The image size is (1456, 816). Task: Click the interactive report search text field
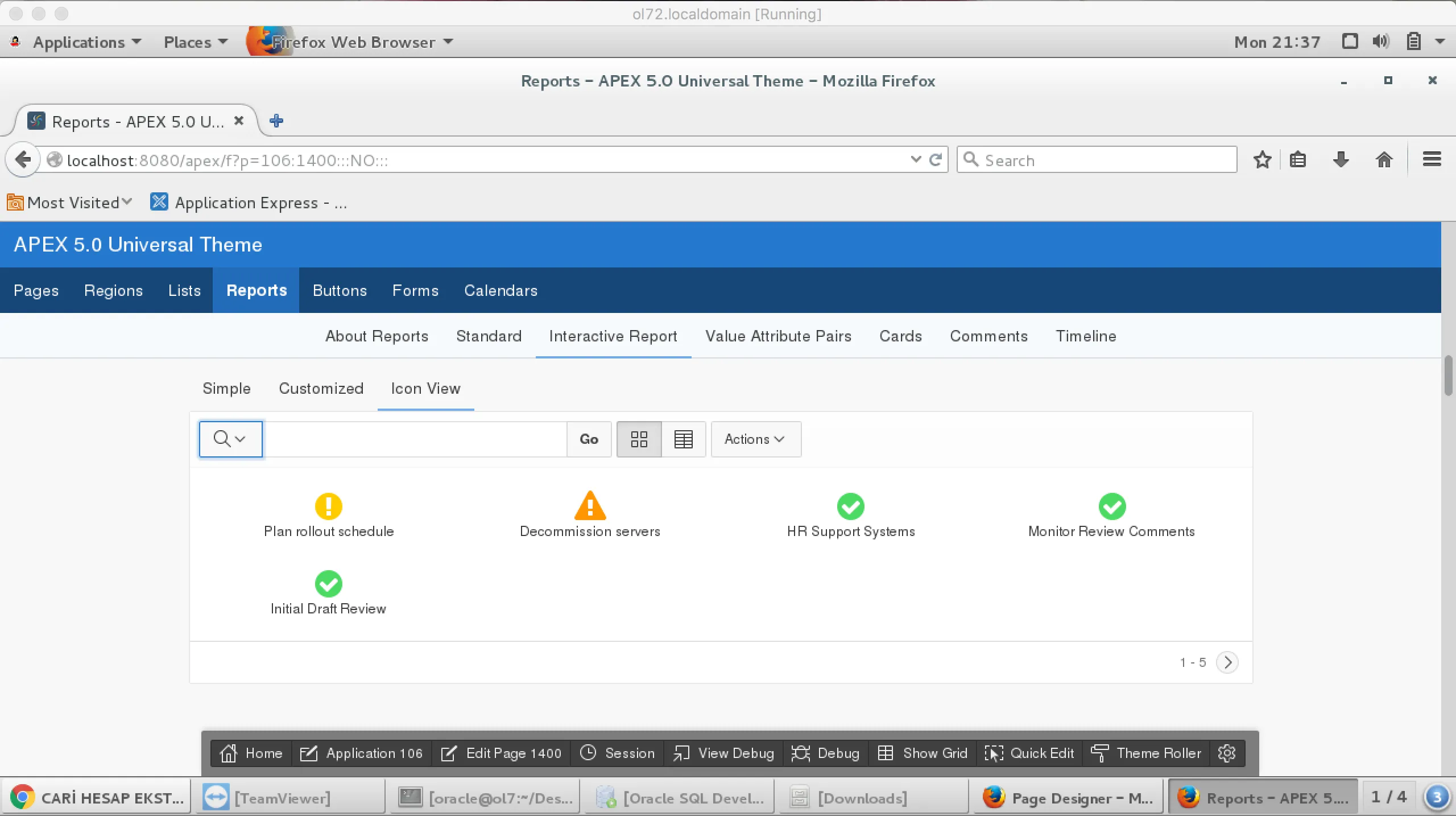[415, 439]
